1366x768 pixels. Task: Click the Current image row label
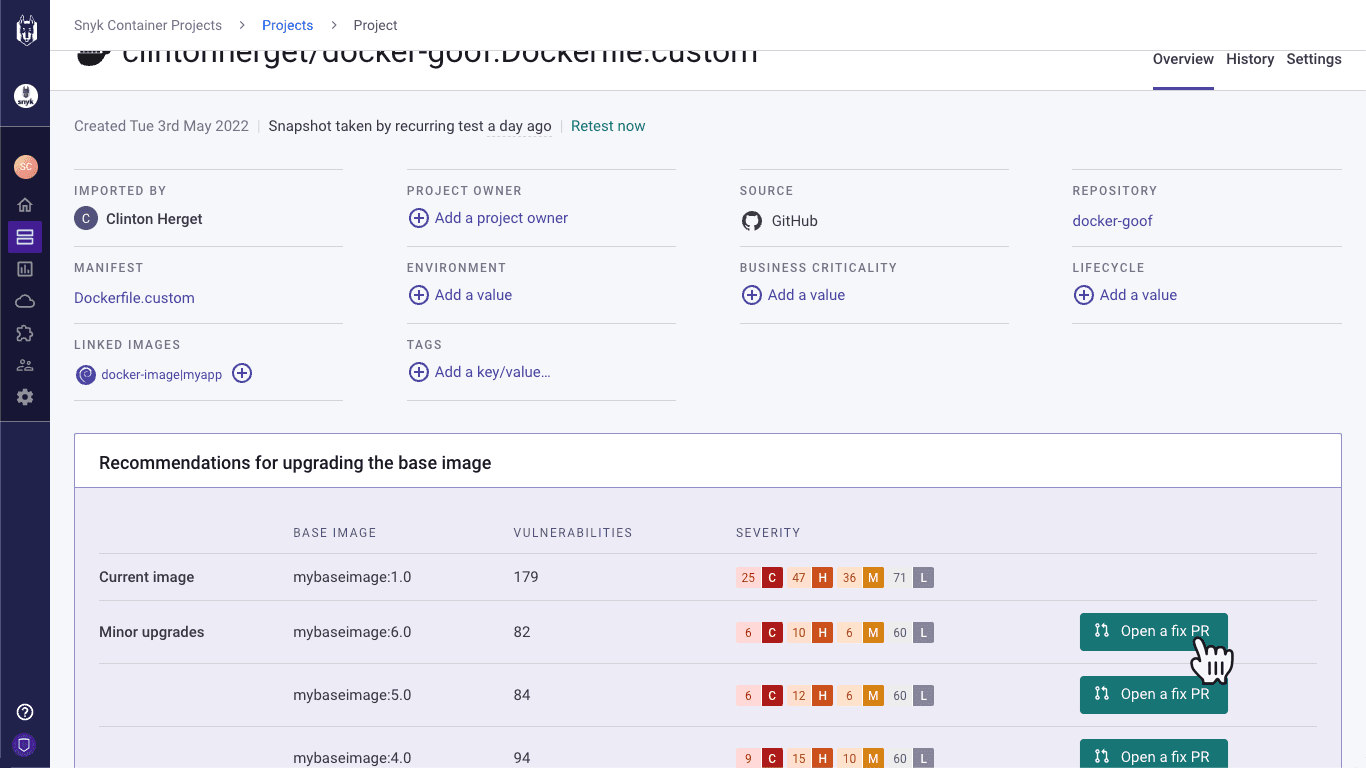click(146, 577)
